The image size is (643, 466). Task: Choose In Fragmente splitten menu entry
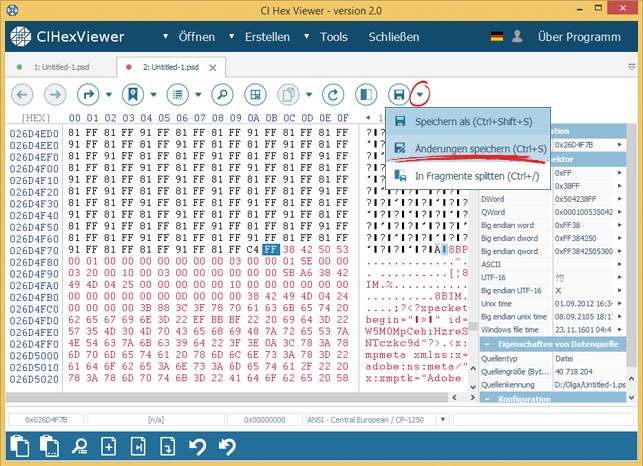point(468,176)
